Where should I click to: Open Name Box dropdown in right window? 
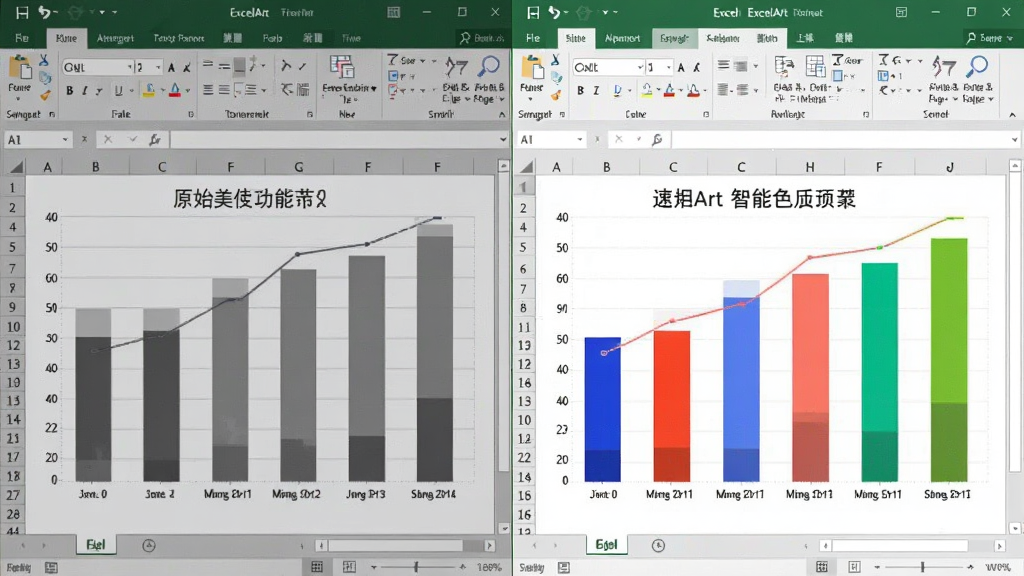pos(579,139)
